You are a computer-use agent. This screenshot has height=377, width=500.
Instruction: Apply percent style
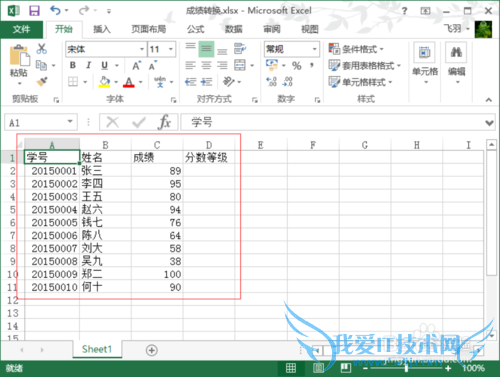(296, 65)
